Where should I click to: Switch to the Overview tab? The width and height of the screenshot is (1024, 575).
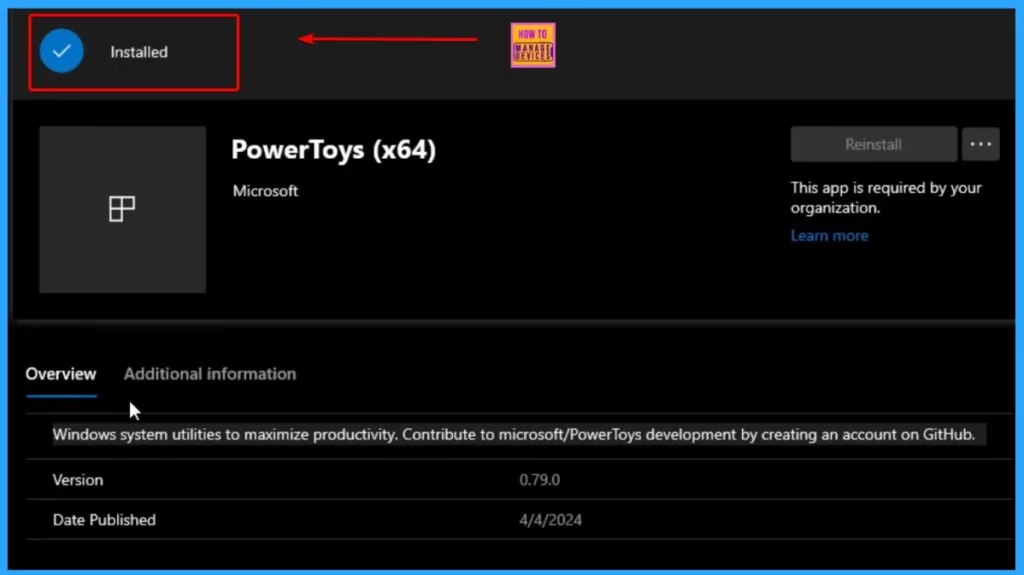tap(61, 374)
